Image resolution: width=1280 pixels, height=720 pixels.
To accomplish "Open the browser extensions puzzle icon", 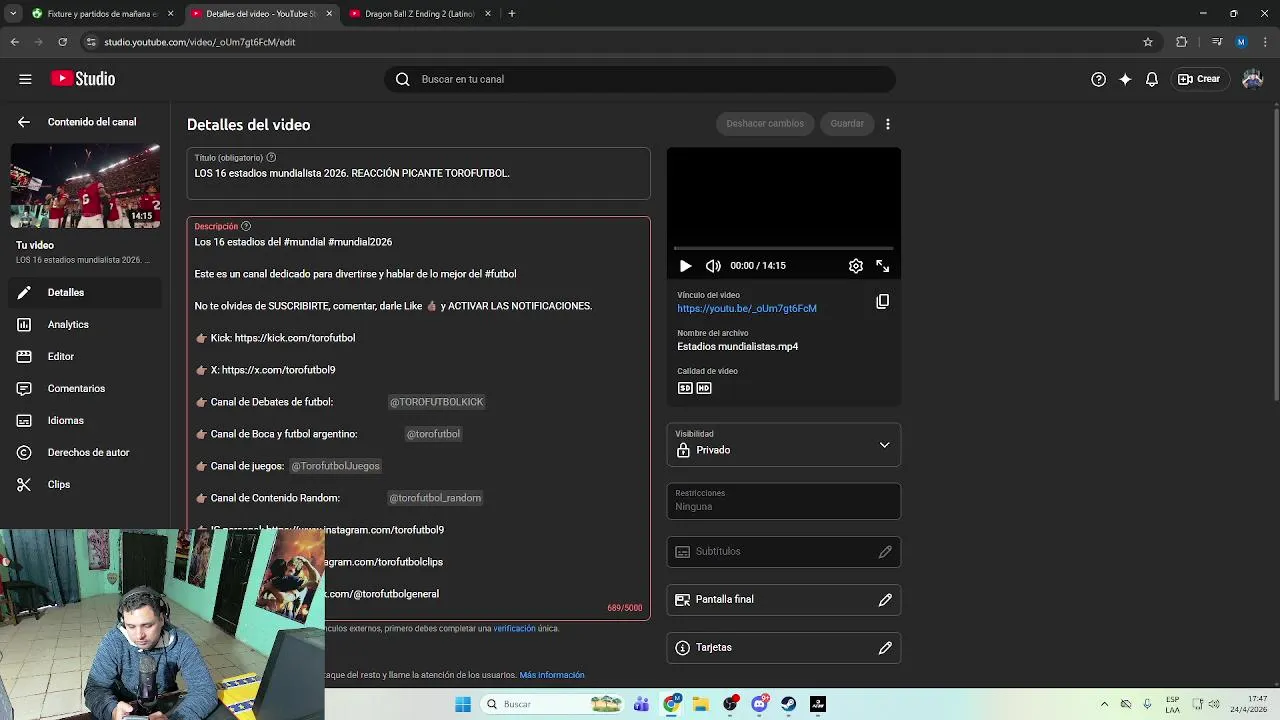I will pos(1181,42).
